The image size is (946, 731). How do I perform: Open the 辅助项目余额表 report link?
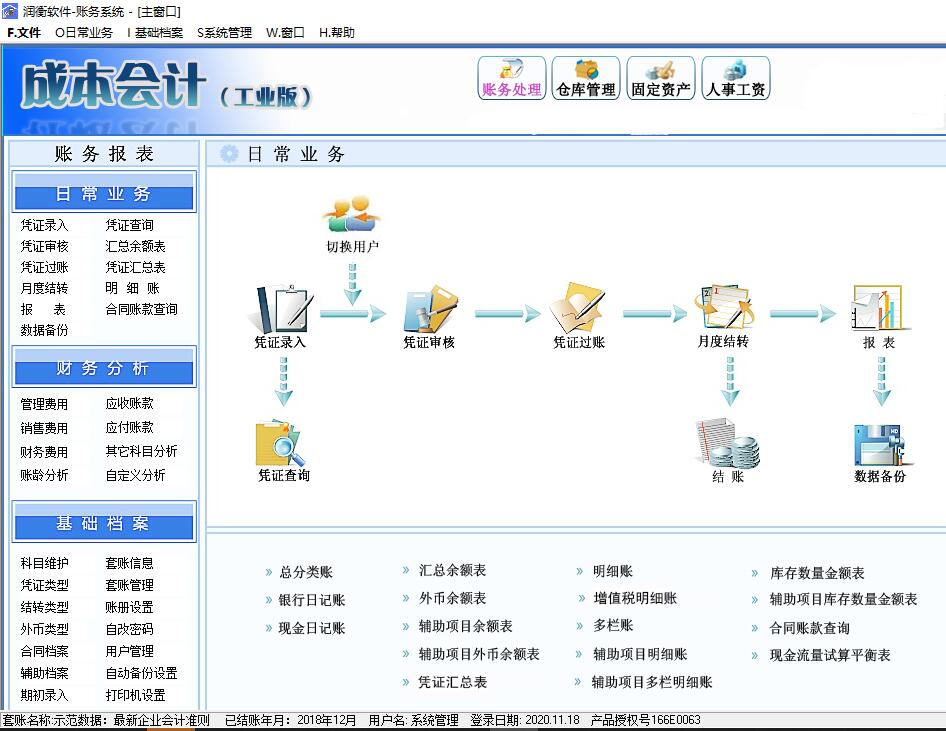pos(466,626)
